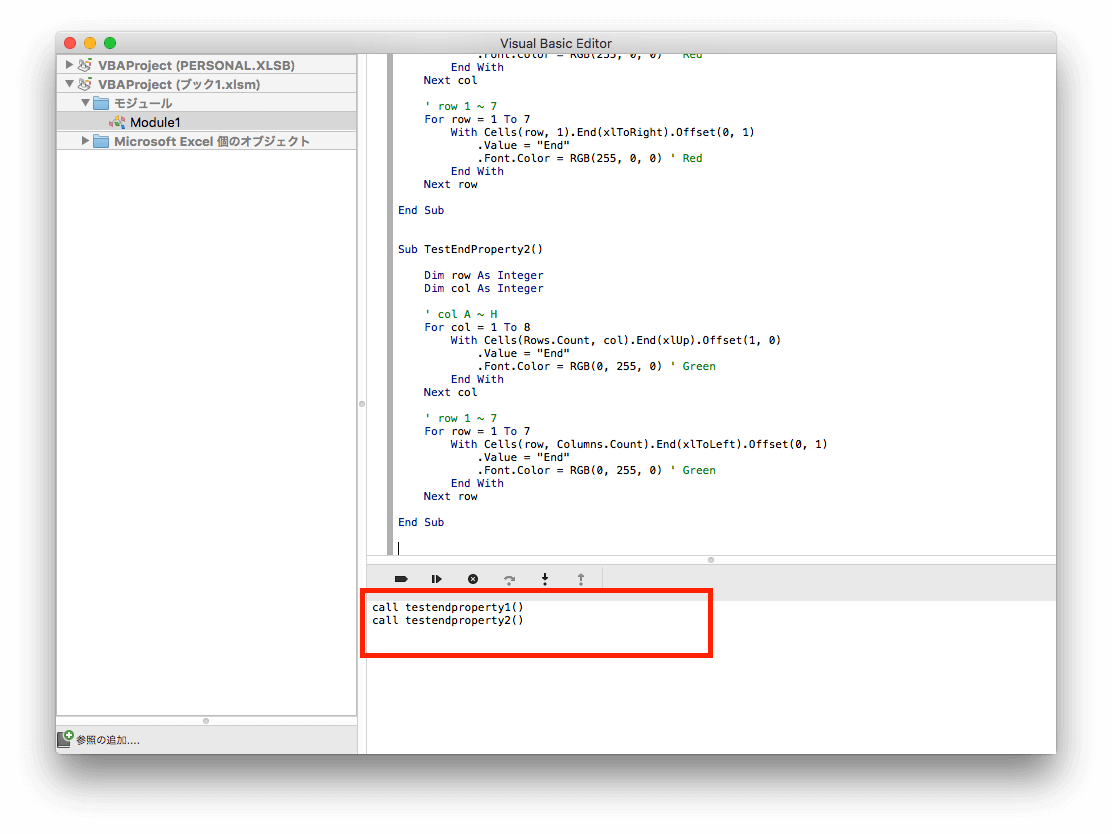Select VBAProject (ブック1.xlsm) label

pyautogui.click(x=179, y=84)
